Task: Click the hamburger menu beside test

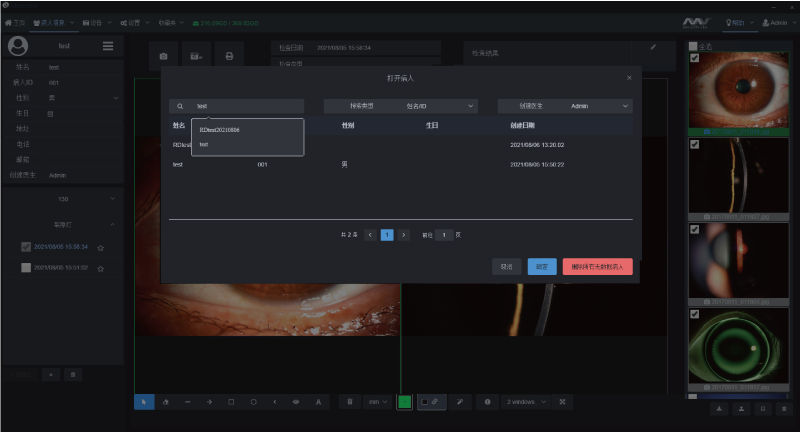Action: 108,46
